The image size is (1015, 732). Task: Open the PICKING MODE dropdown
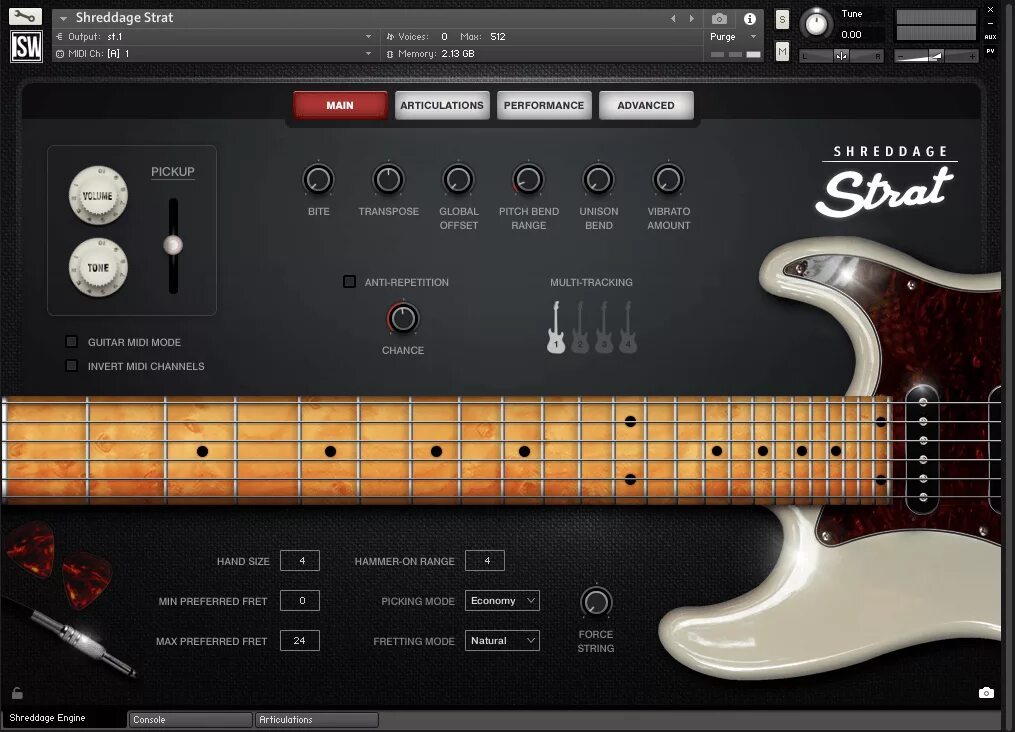click(x=502, y=600)
